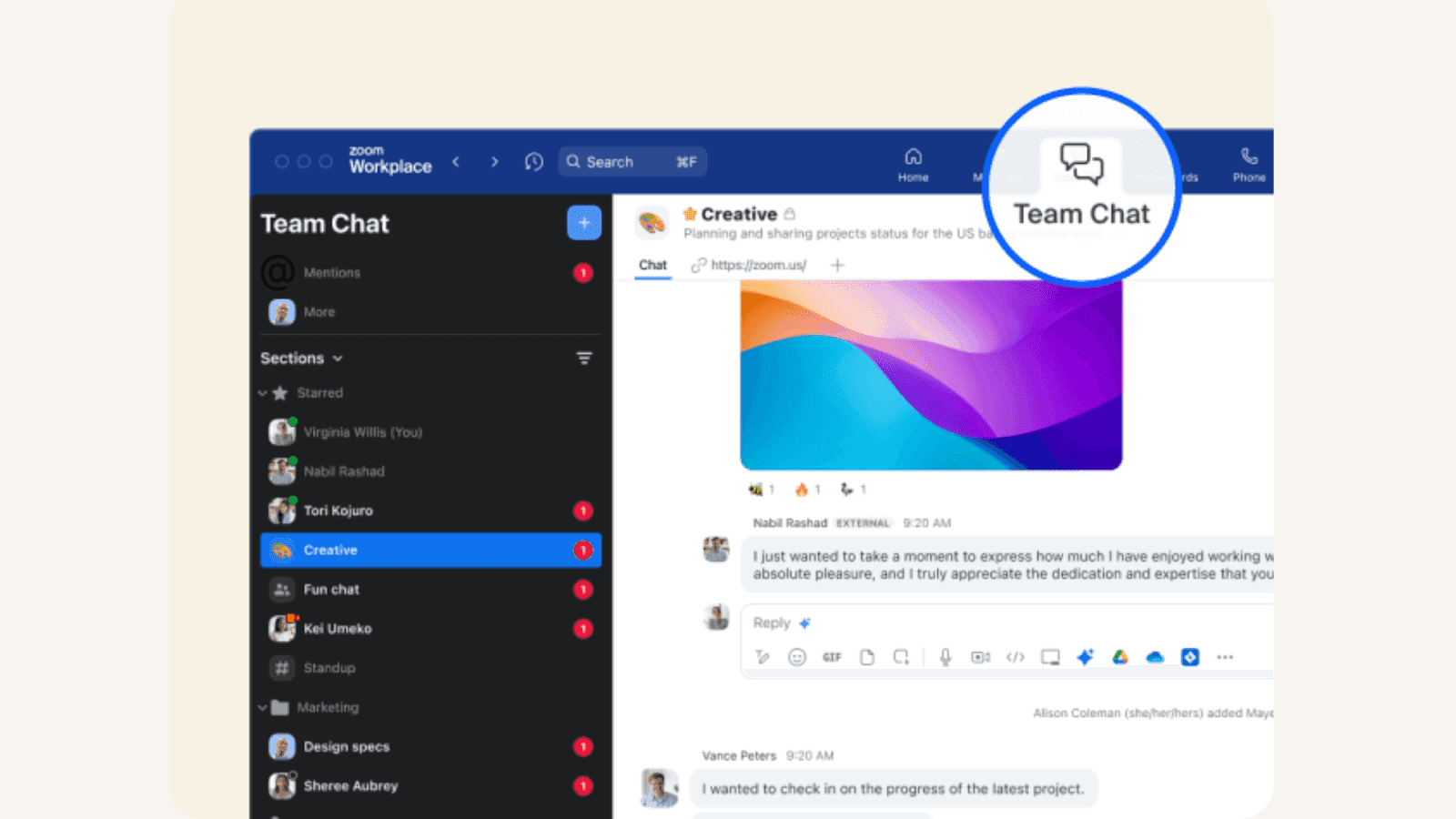
Task: Collapse the Marketing folder
Action: pyautogui.click(x=260, y=707)
